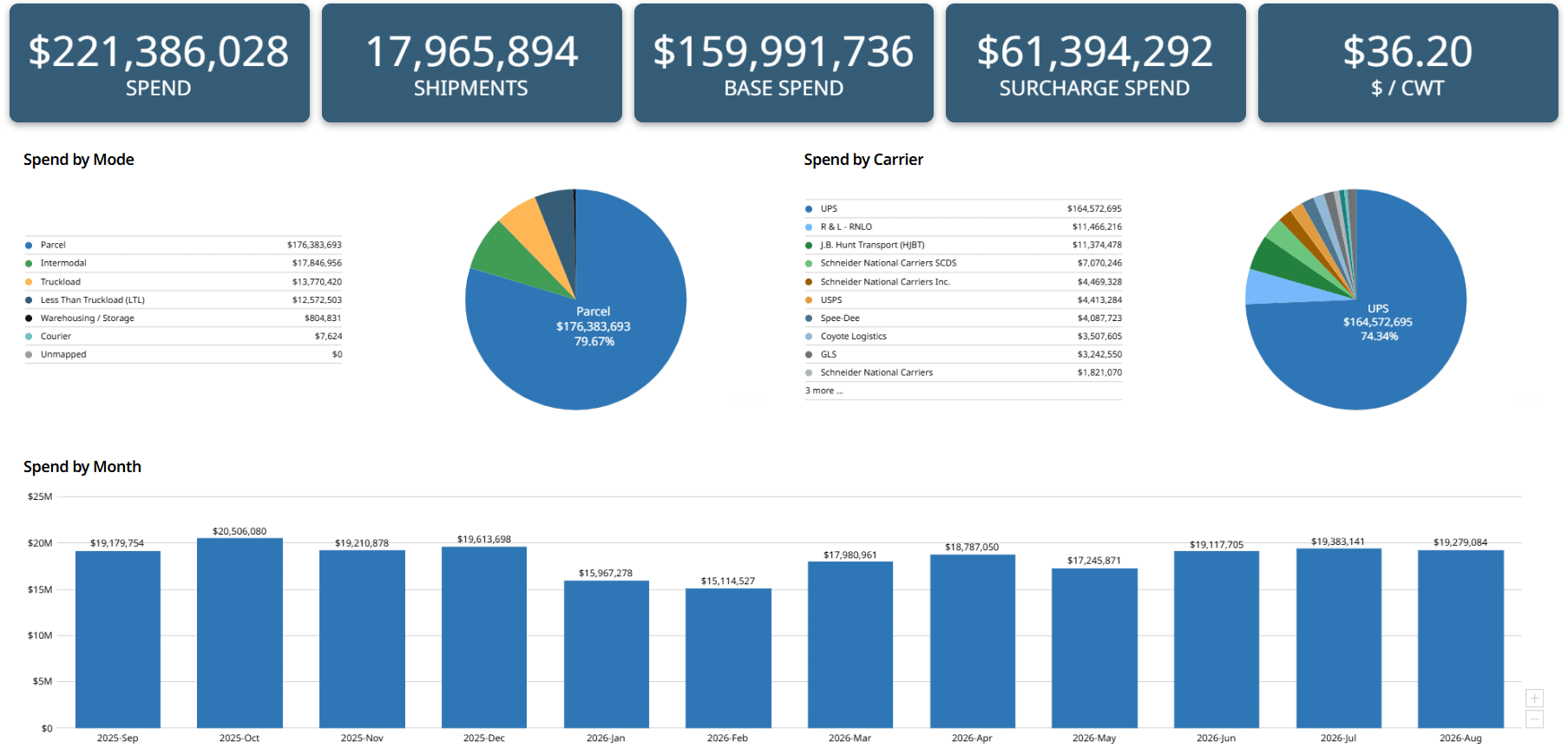
Task: Select the Warehousing / Storage legend row
Action: pos(183,318)
